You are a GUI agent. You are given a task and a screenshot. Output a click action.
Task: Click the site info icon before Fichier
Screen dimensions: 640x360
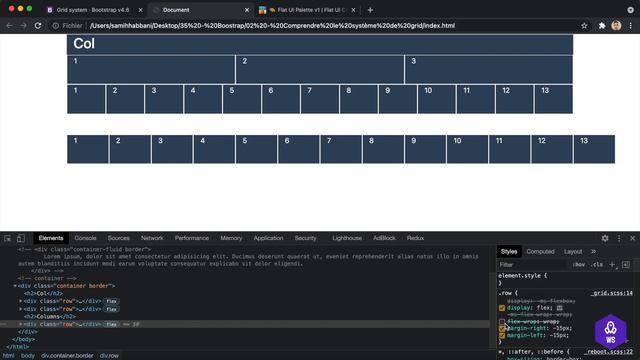(x=56, y=26)
